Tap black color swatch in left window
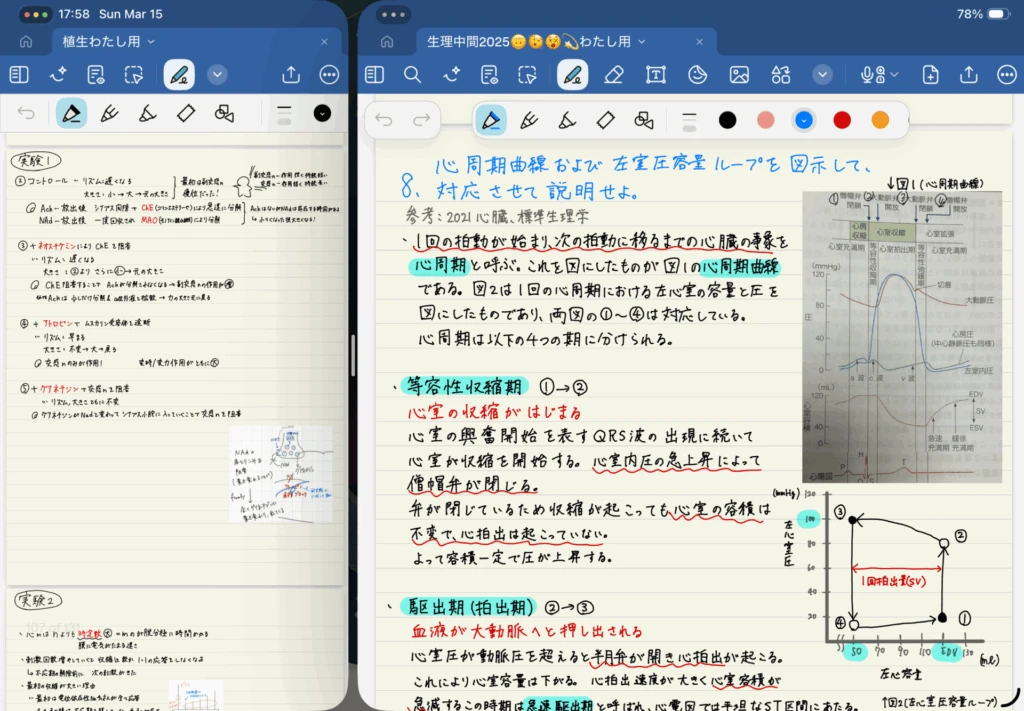1024x711 pixels. point(322,114)
